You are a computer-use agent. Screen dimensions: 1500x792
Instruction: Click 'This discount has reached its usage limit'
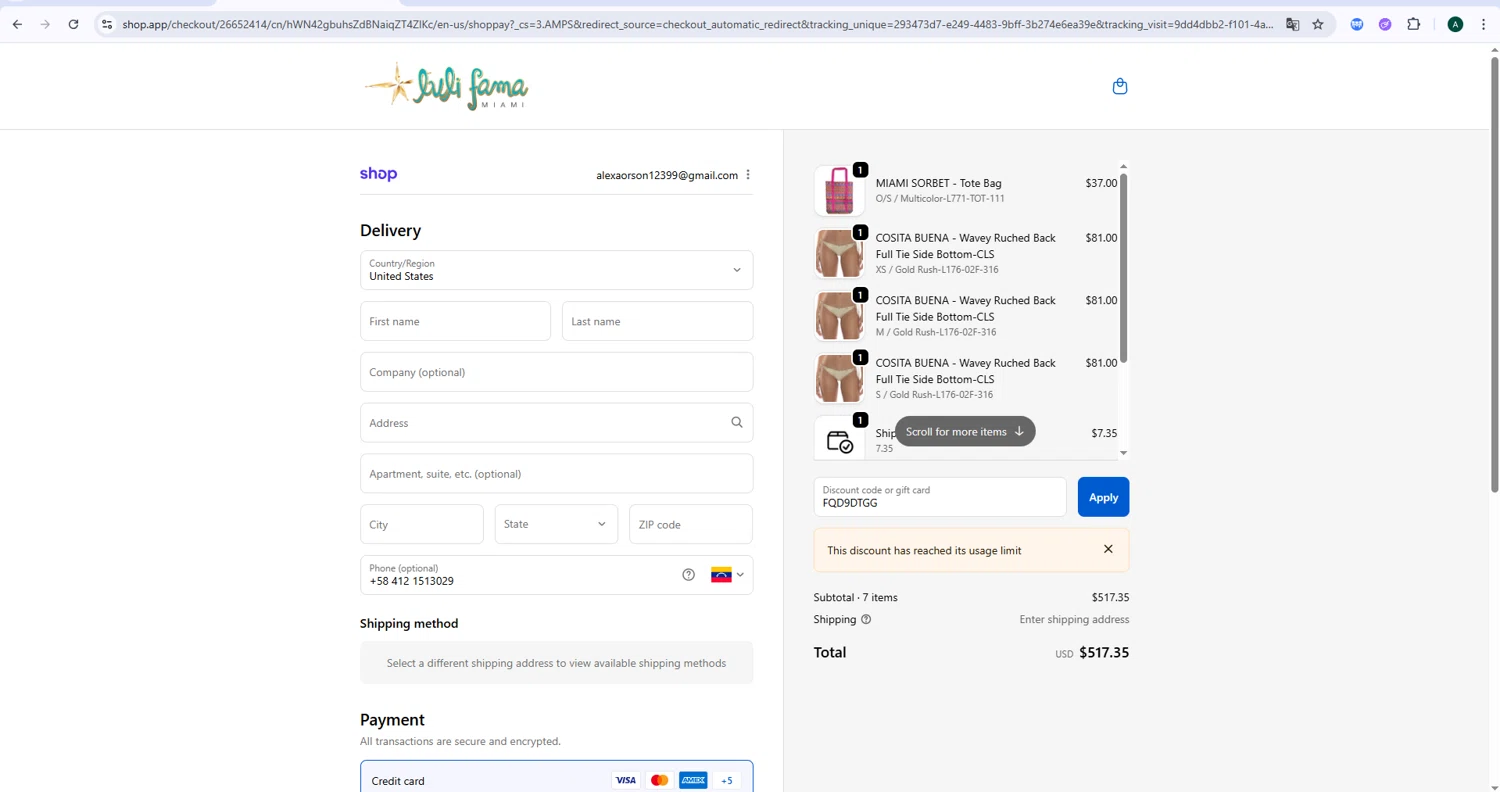point(924,550)
